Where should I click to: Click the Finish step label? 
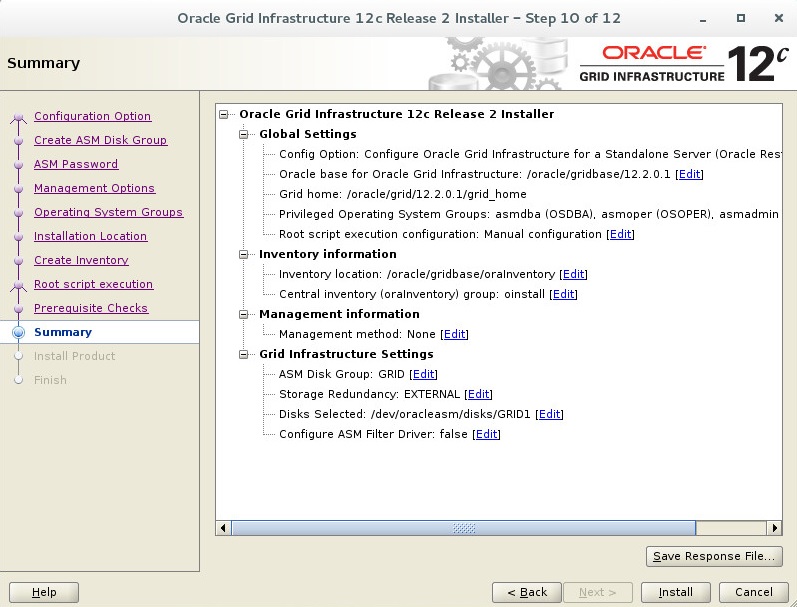[x=50, y=380]
